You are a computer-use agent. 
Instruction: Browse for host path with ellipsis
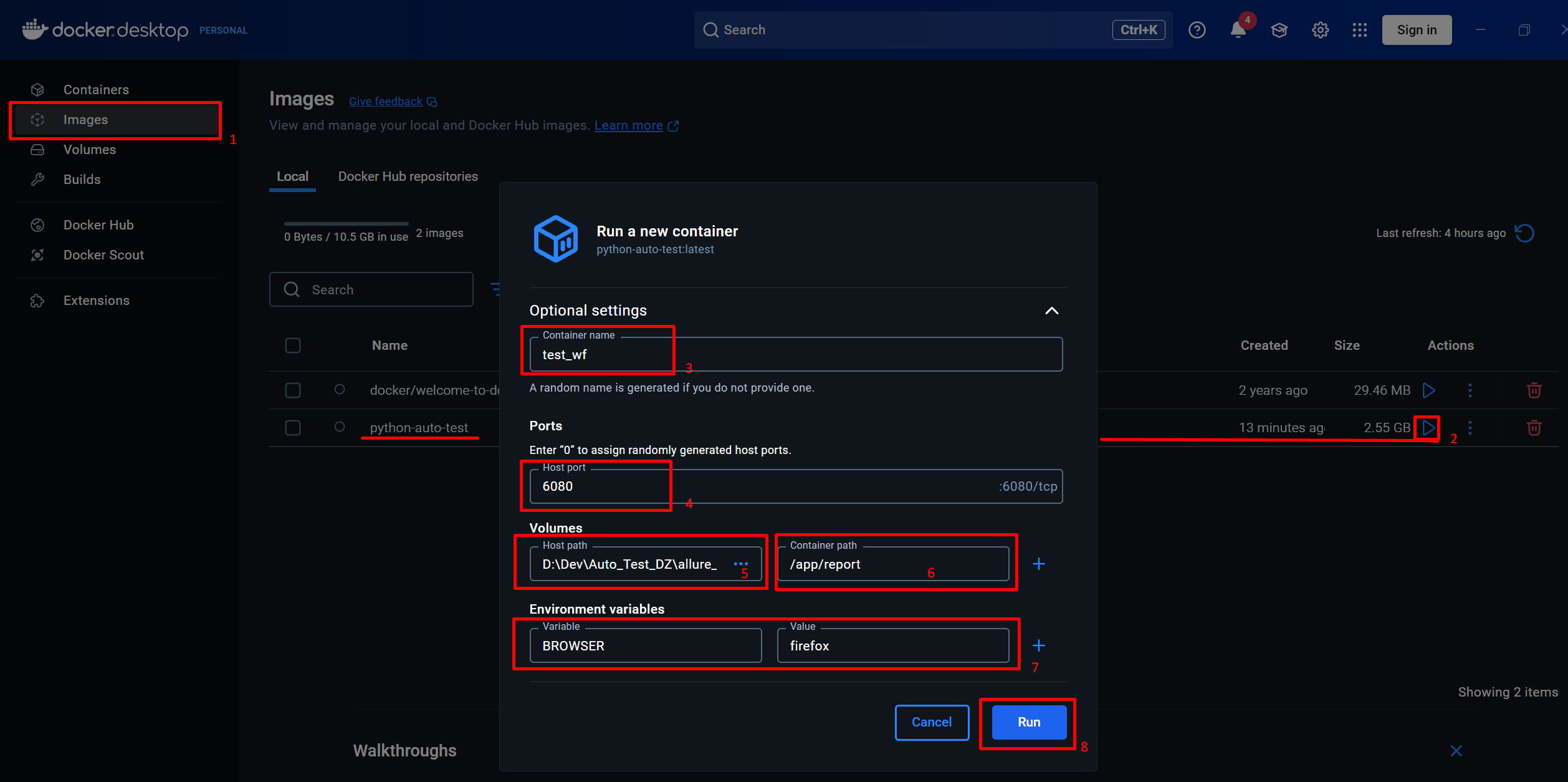(740, 564)
